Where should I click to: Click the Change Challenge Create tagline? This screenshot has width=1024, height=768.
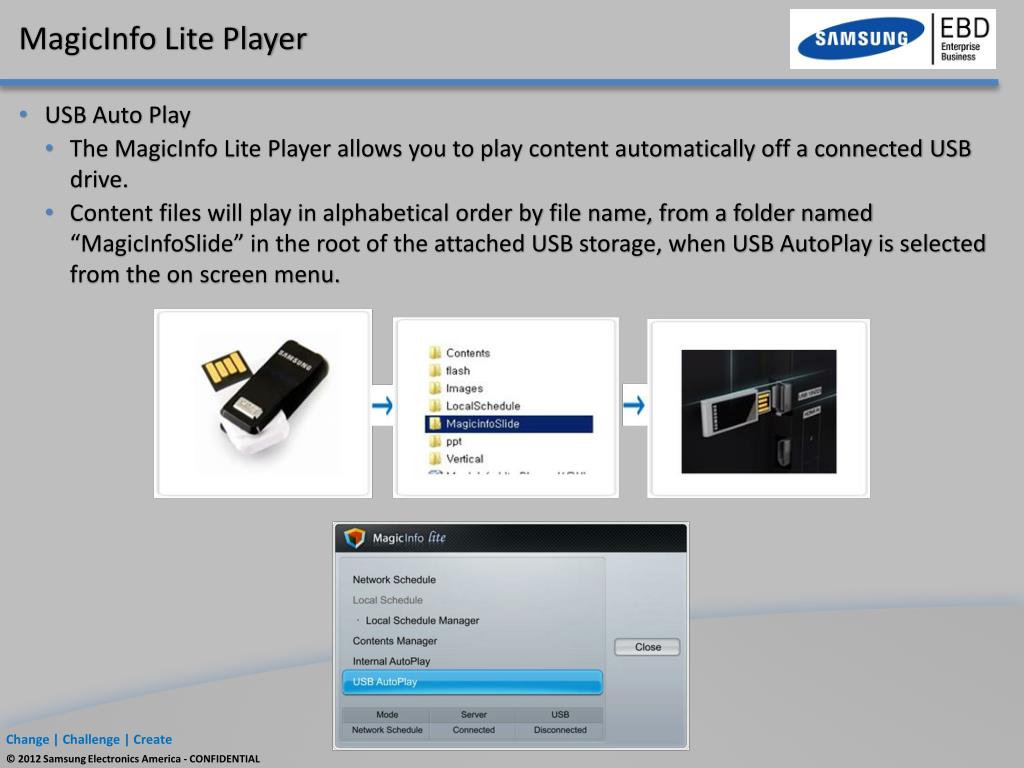coord(89,739)
